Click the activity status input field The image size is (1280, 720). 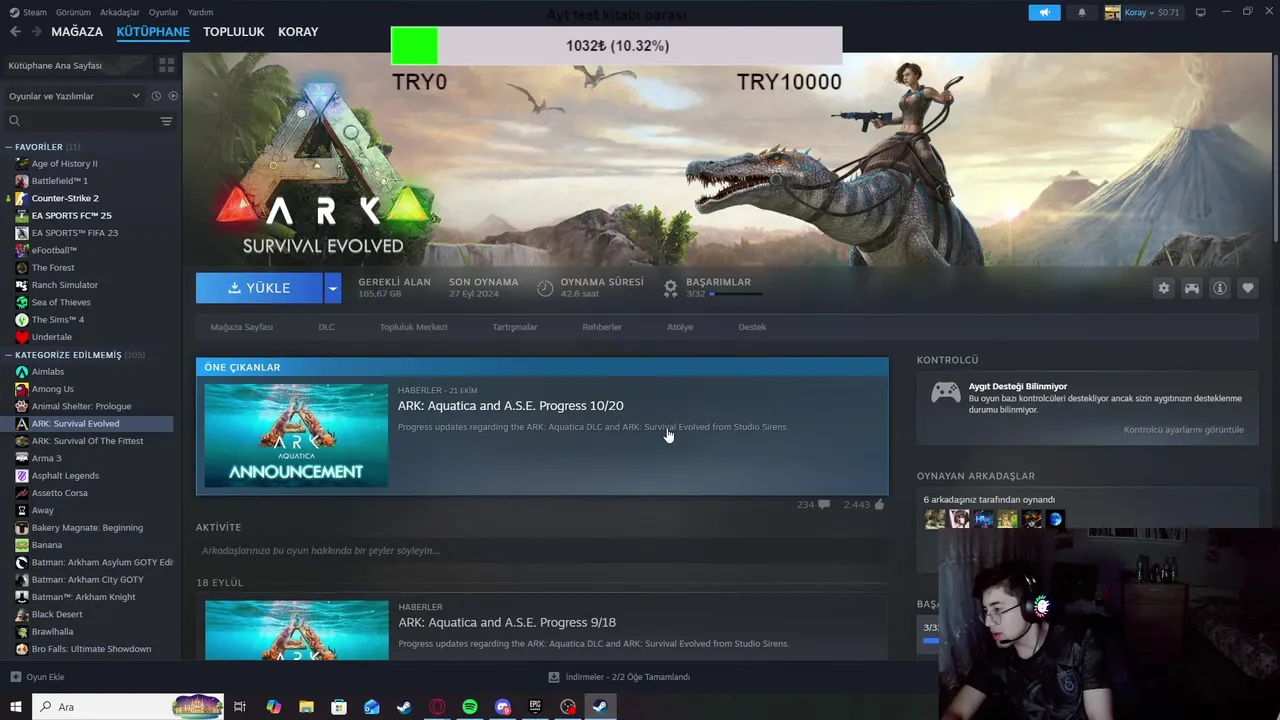pos(542,551)
